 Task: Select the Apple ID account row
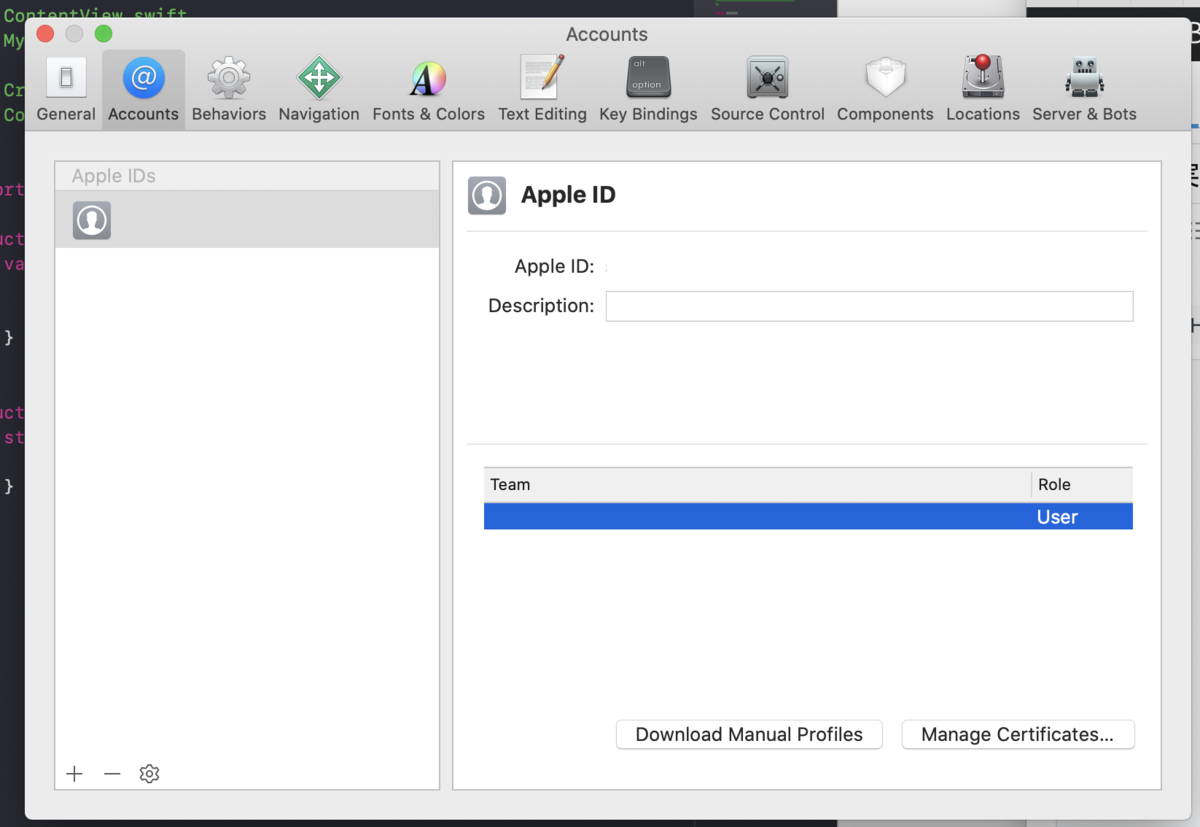click(247, 220)
